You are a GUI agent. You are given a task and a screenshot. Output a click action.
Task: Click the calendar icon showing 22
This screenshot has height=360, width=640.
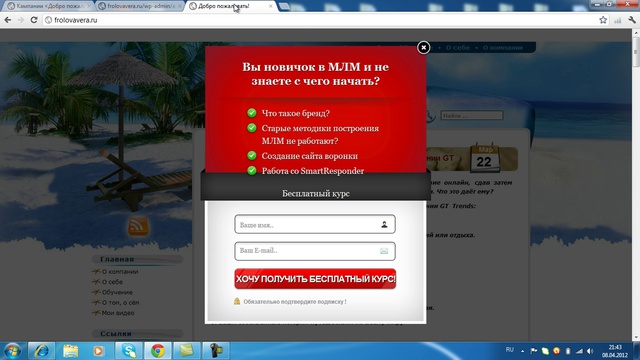[484, 158]
